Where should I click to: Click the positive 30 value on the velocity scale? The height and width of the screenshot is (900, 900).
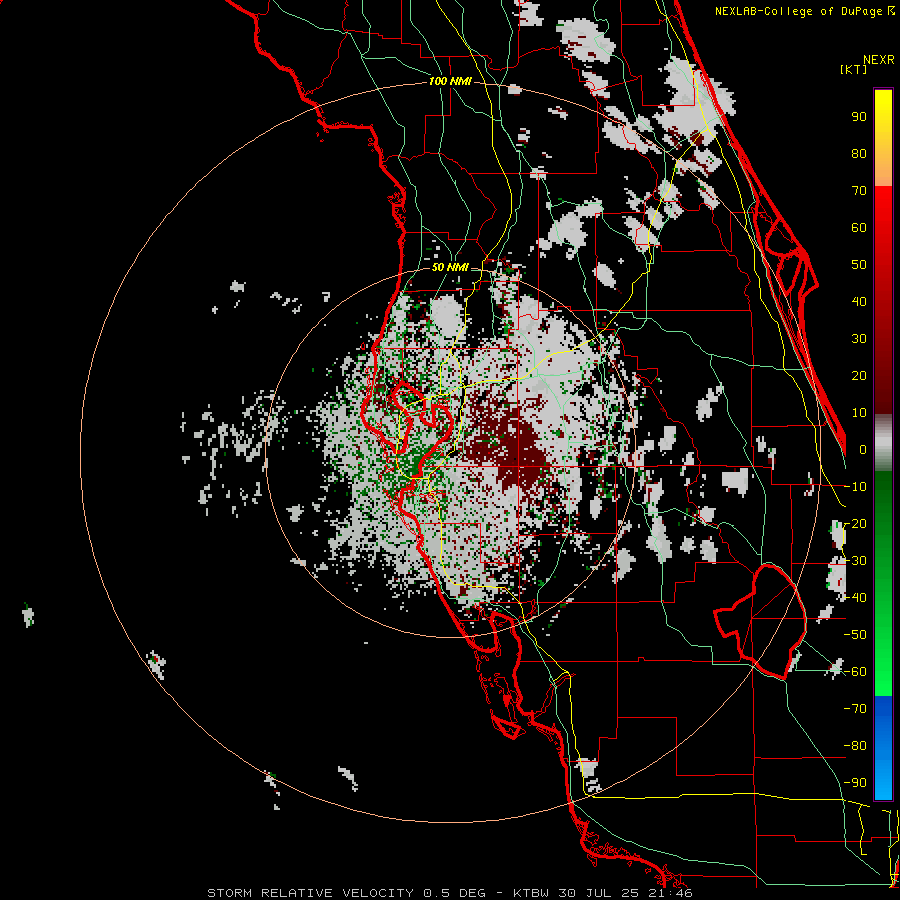[x=859, y=339]
